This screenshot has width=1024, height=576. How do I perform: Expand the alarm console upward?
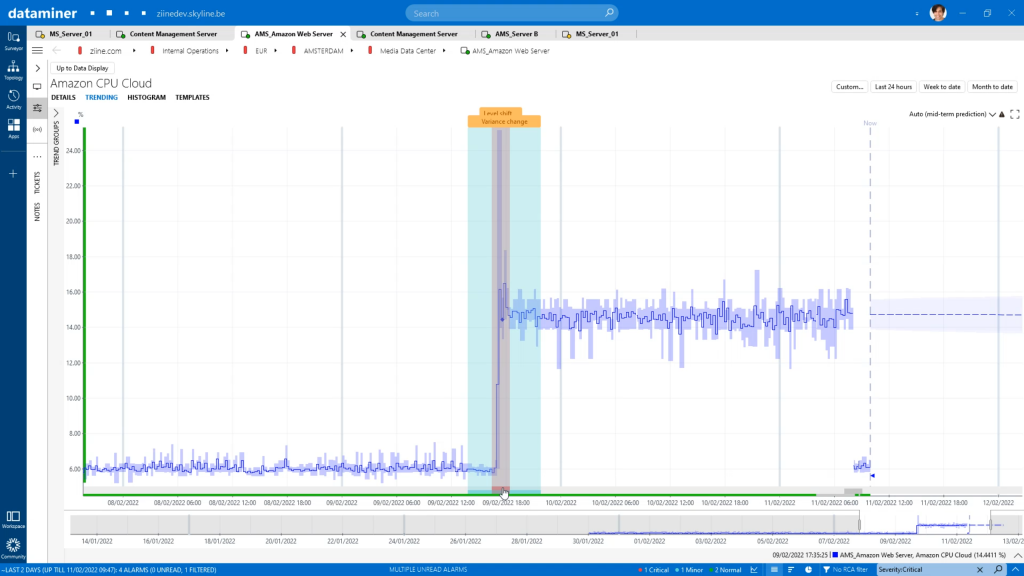[x=1016, y=569]
